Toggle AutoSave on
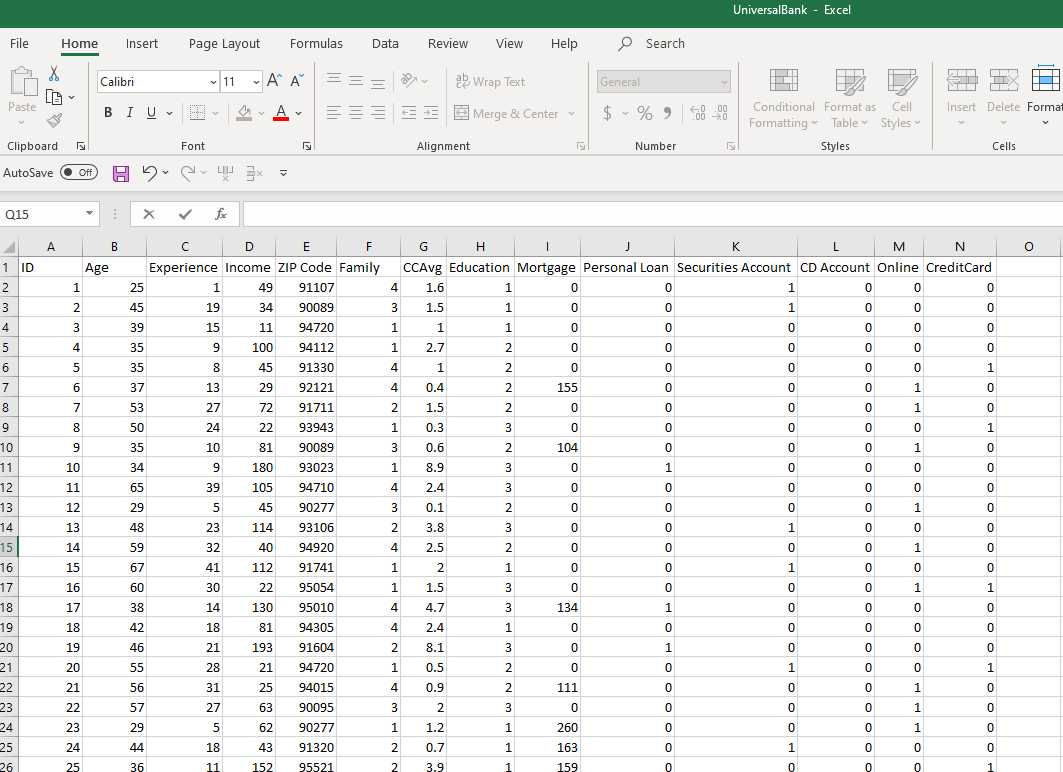 [78, 172]
